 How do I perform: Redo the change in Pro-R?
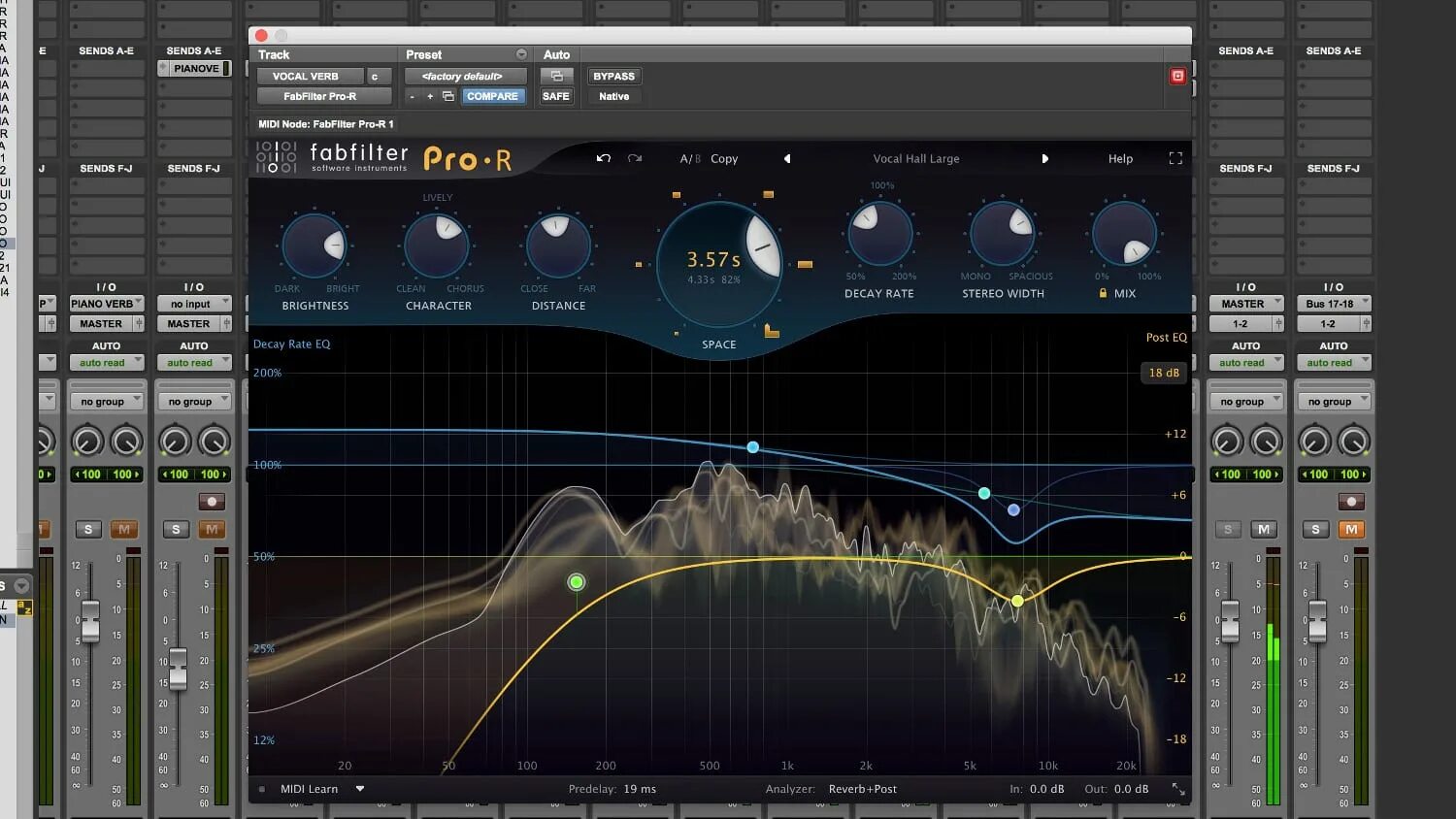click(635, 158)
